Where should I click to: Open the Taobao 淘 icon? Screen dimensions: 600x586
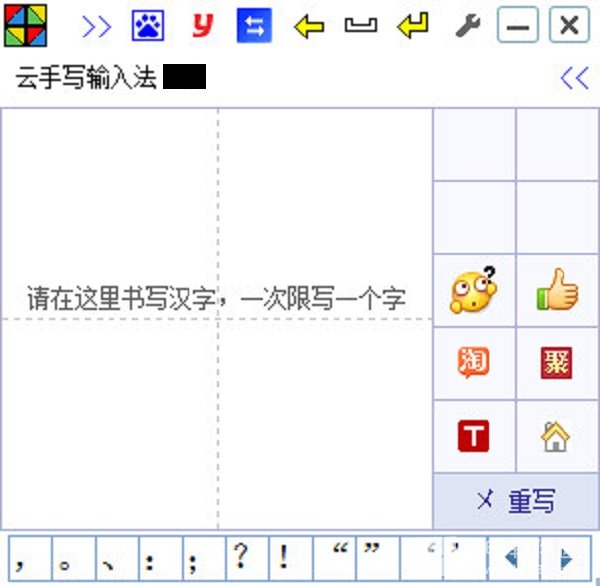click(474, 362)
